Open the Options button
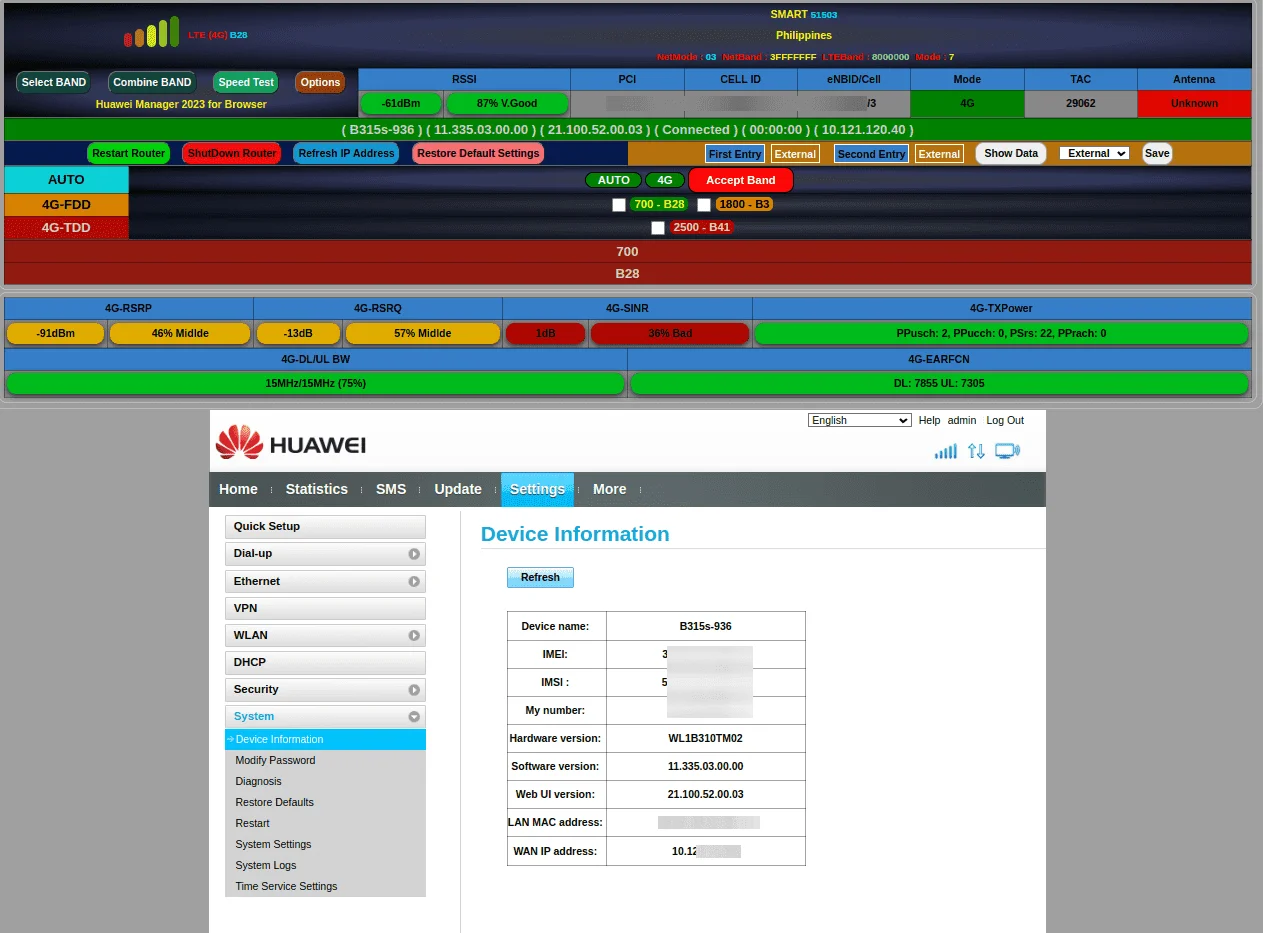This screenshot has width=1263, height=933. (320, 82)
